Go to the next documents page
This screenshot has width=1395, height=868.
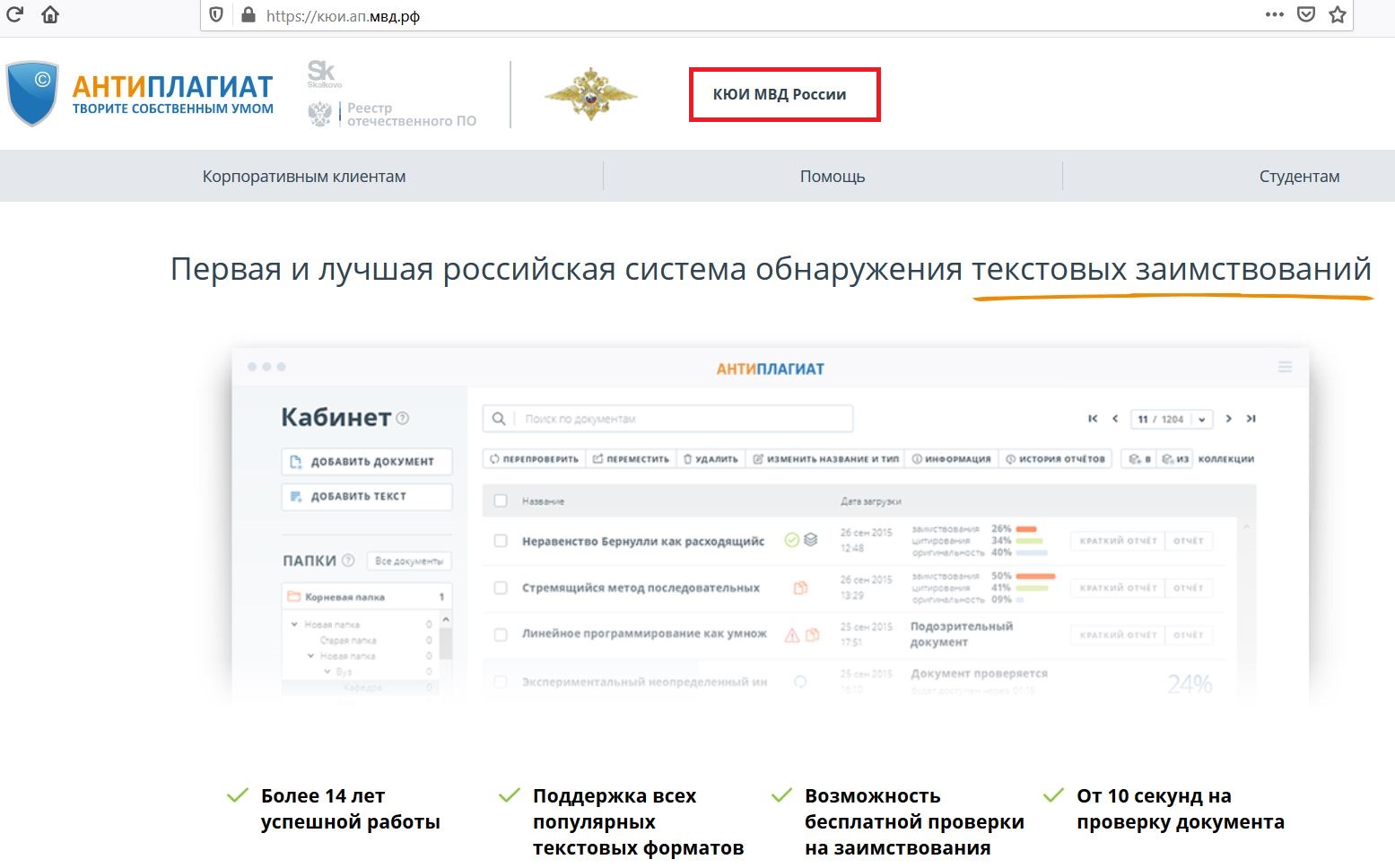[1229, 419]
